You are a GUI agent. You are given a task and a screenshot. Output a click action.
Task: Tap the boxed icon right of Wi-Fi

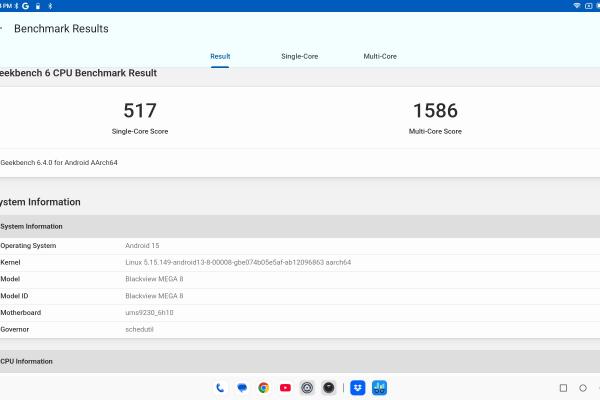[x=589, y=6]
